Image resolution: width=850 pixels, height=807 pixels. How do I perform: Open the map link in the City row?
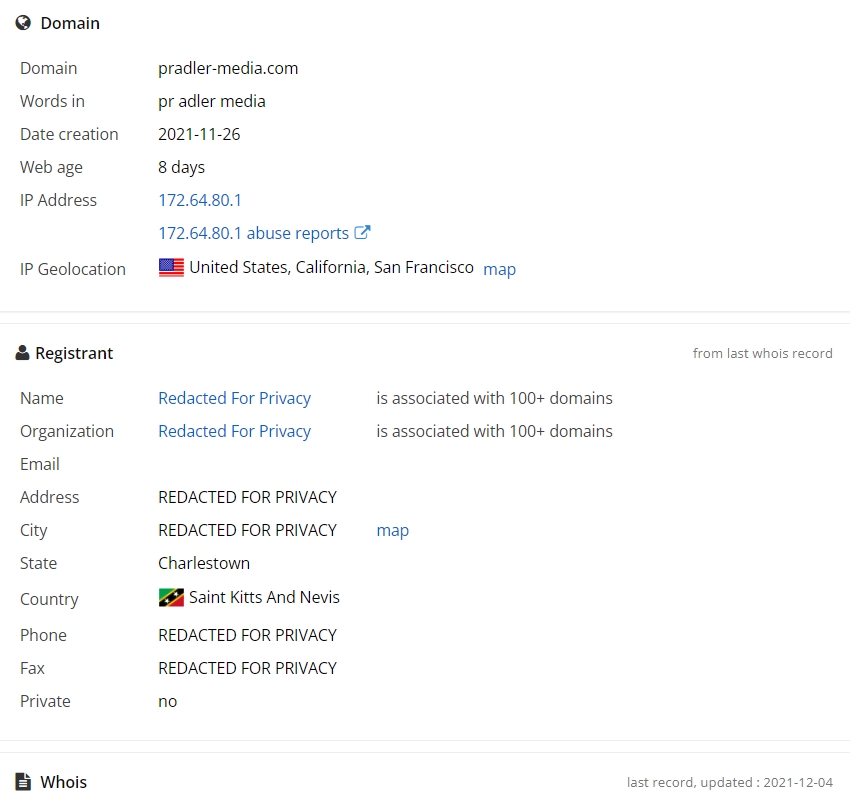392,530
